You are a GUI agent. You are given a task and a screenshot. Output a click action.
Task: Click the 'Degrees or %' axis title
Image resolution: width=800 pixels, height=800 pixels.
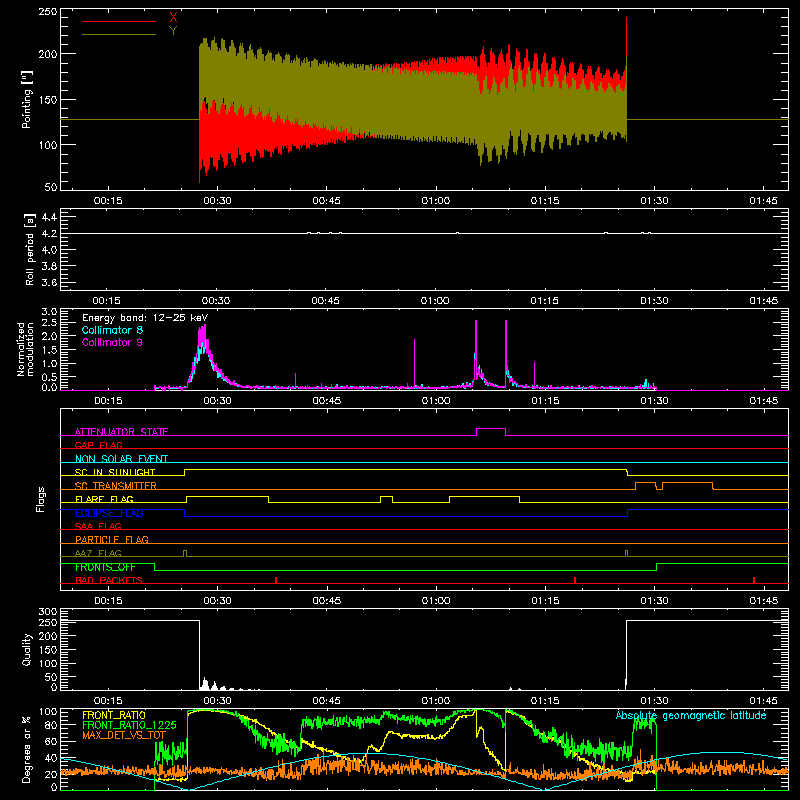(26, 749)
